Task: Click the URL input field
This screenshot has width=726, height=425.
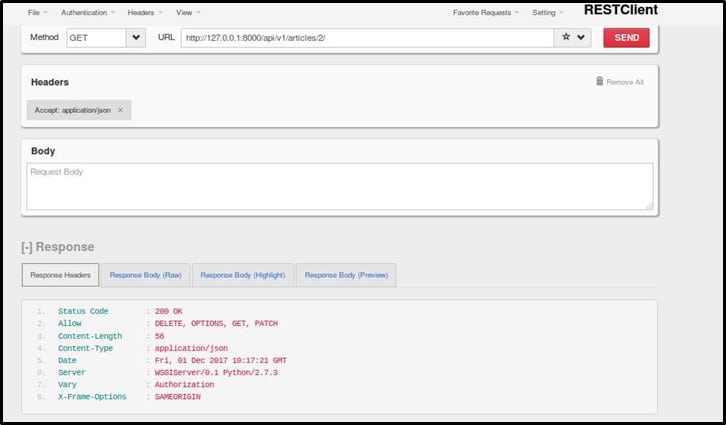Action: [x=367, y=37]
